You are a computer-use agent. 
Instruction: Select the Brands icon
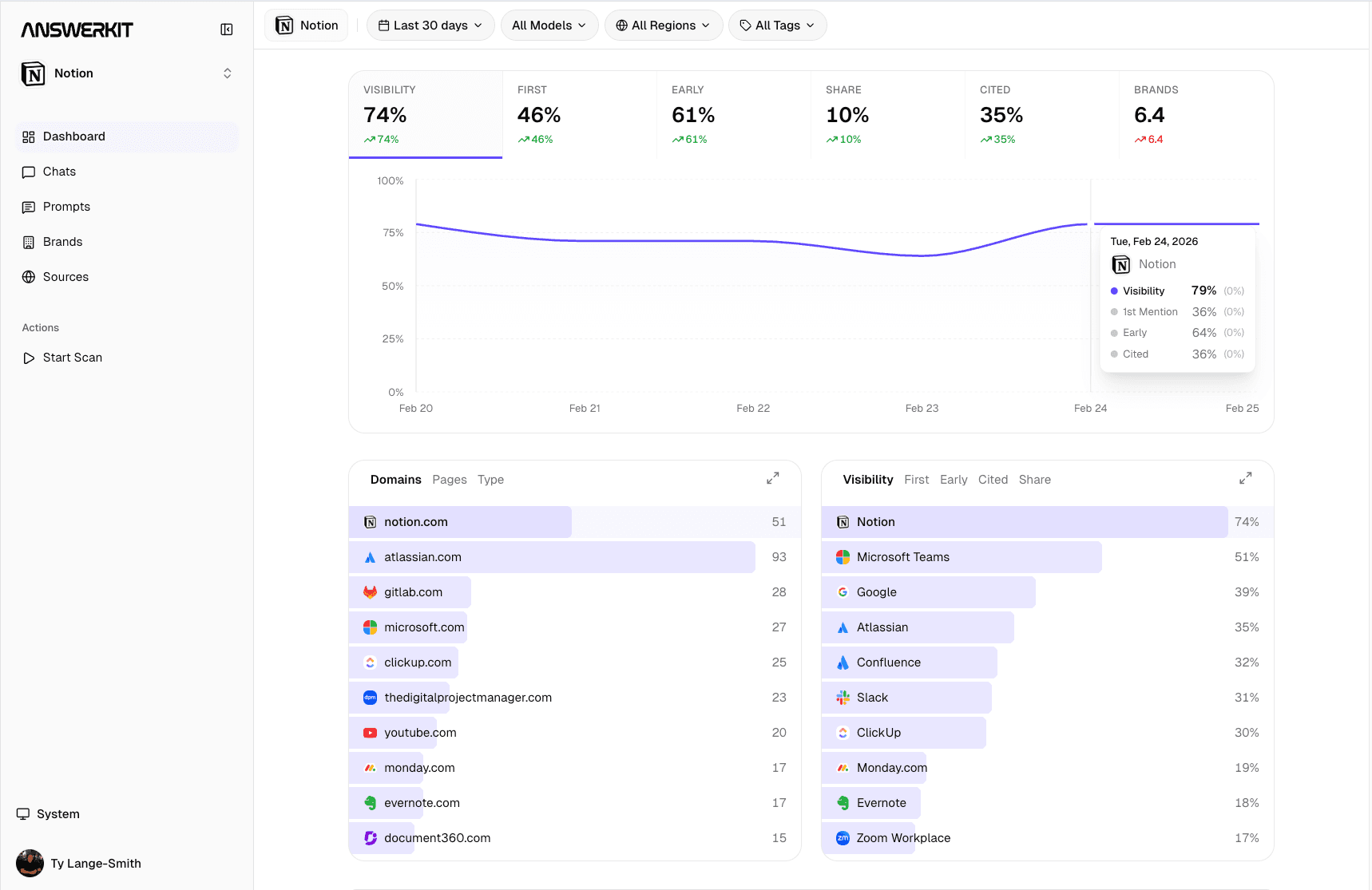(x=29, y=242)
